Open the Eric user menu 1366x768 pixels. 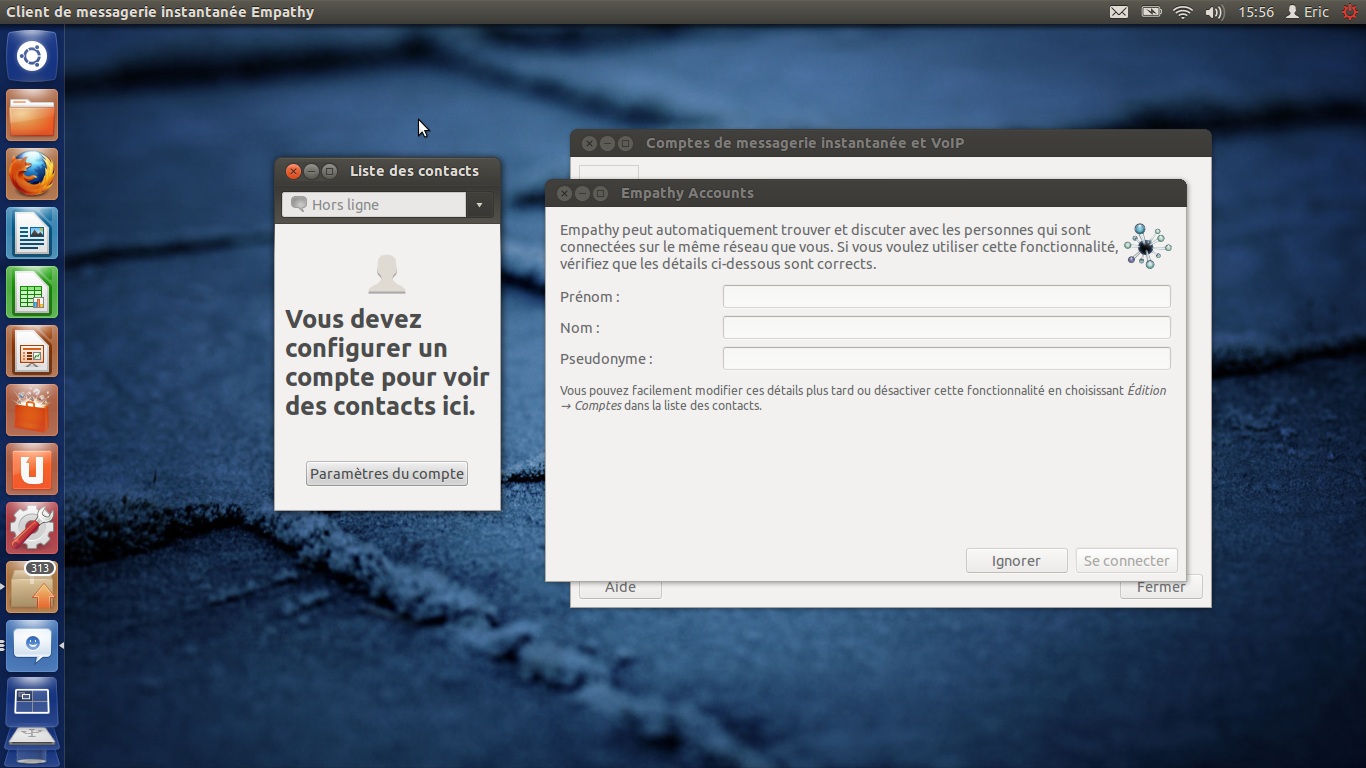pos(1307,12)
